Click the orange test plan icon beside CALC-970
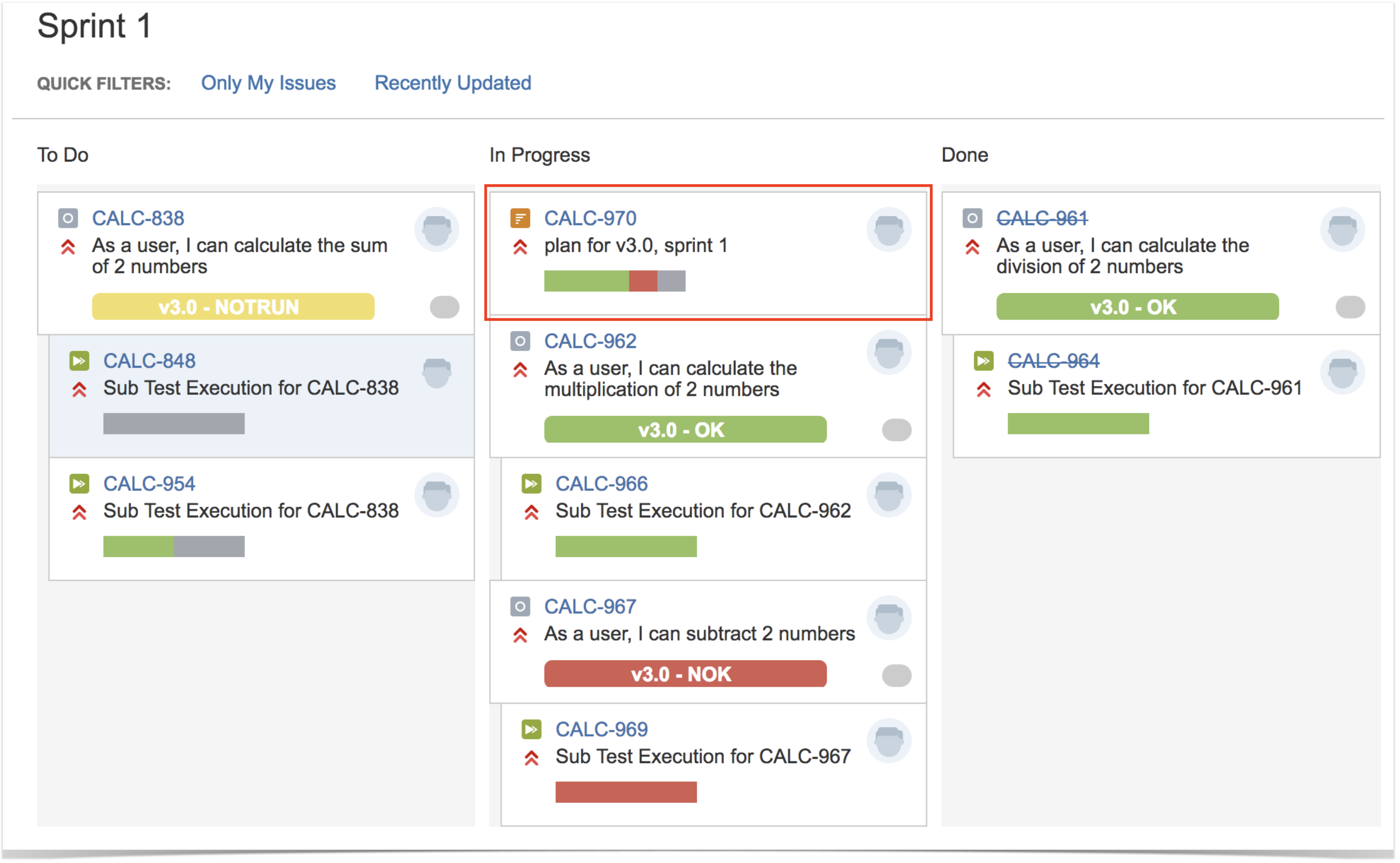1400x863 pixels. tap(520, 218)
